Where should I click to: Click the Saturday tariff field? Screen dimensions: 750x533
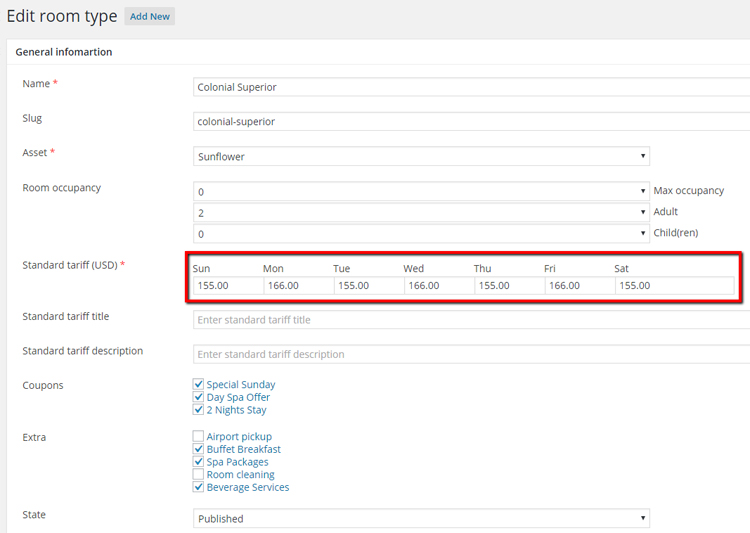(673, 285)
